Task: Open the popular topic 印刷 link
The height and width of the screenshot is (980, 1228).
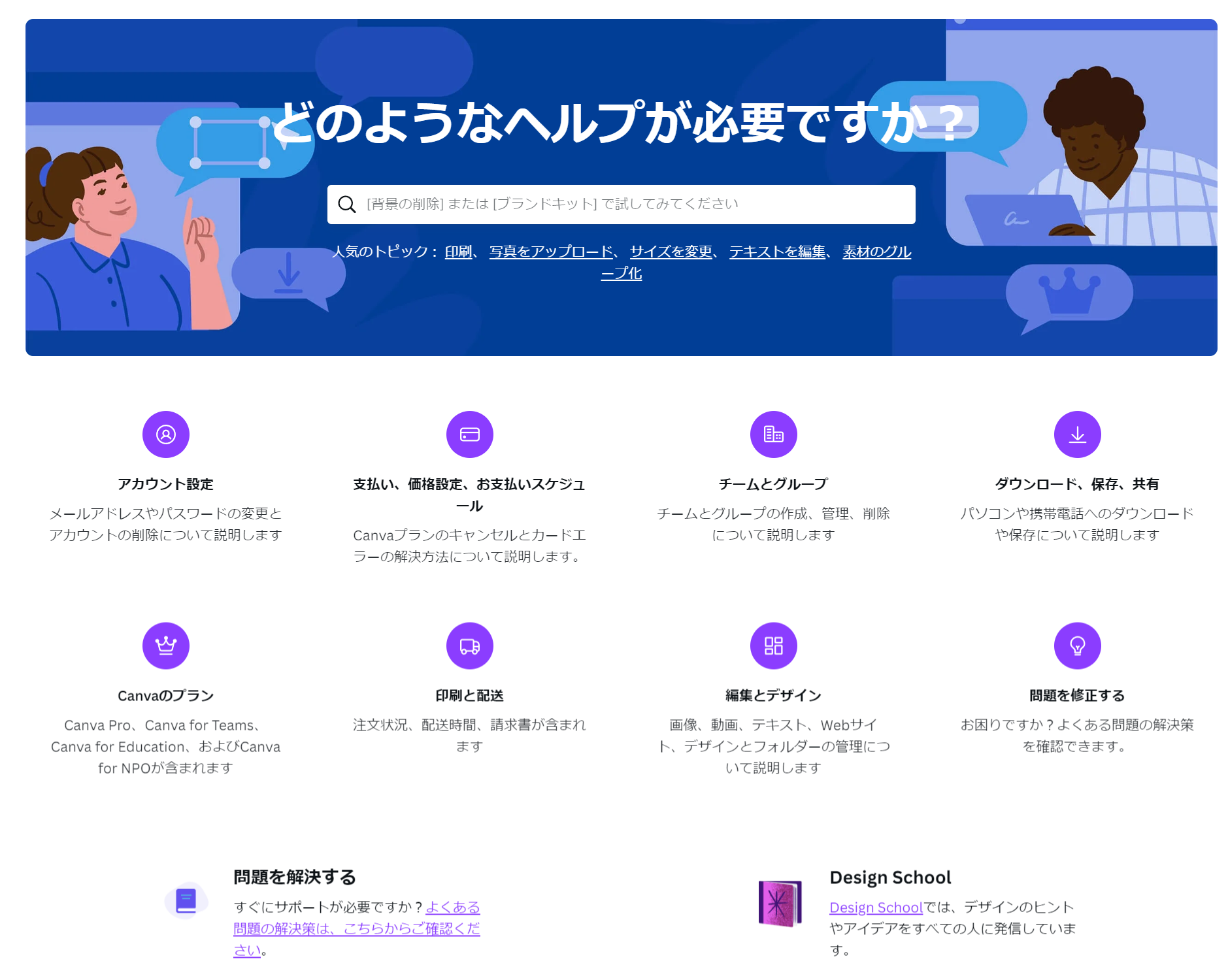Action: click(x=459, y=252)
